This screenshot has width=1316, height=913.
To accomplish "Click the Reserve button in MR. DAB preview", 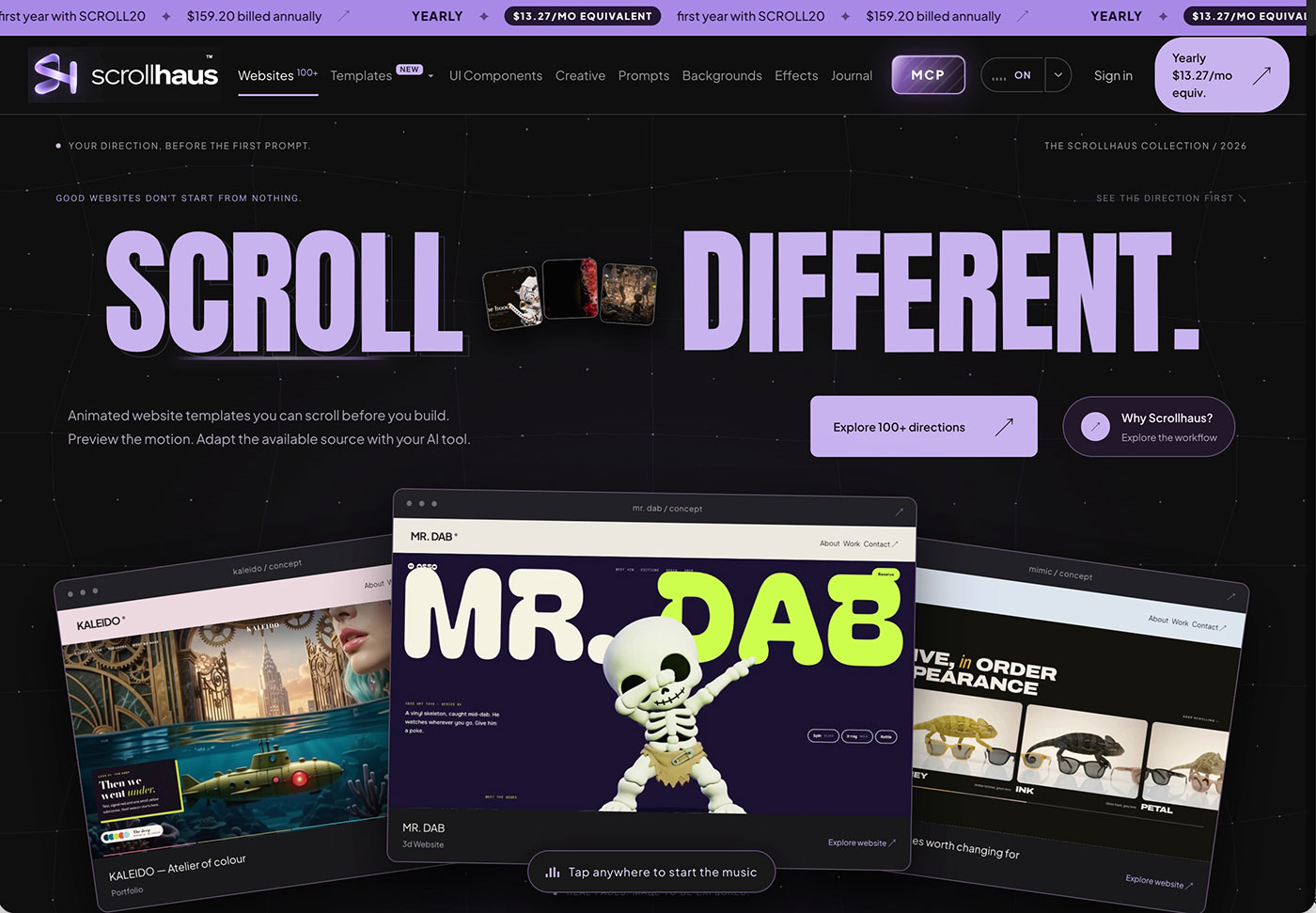I will point(885,574).
